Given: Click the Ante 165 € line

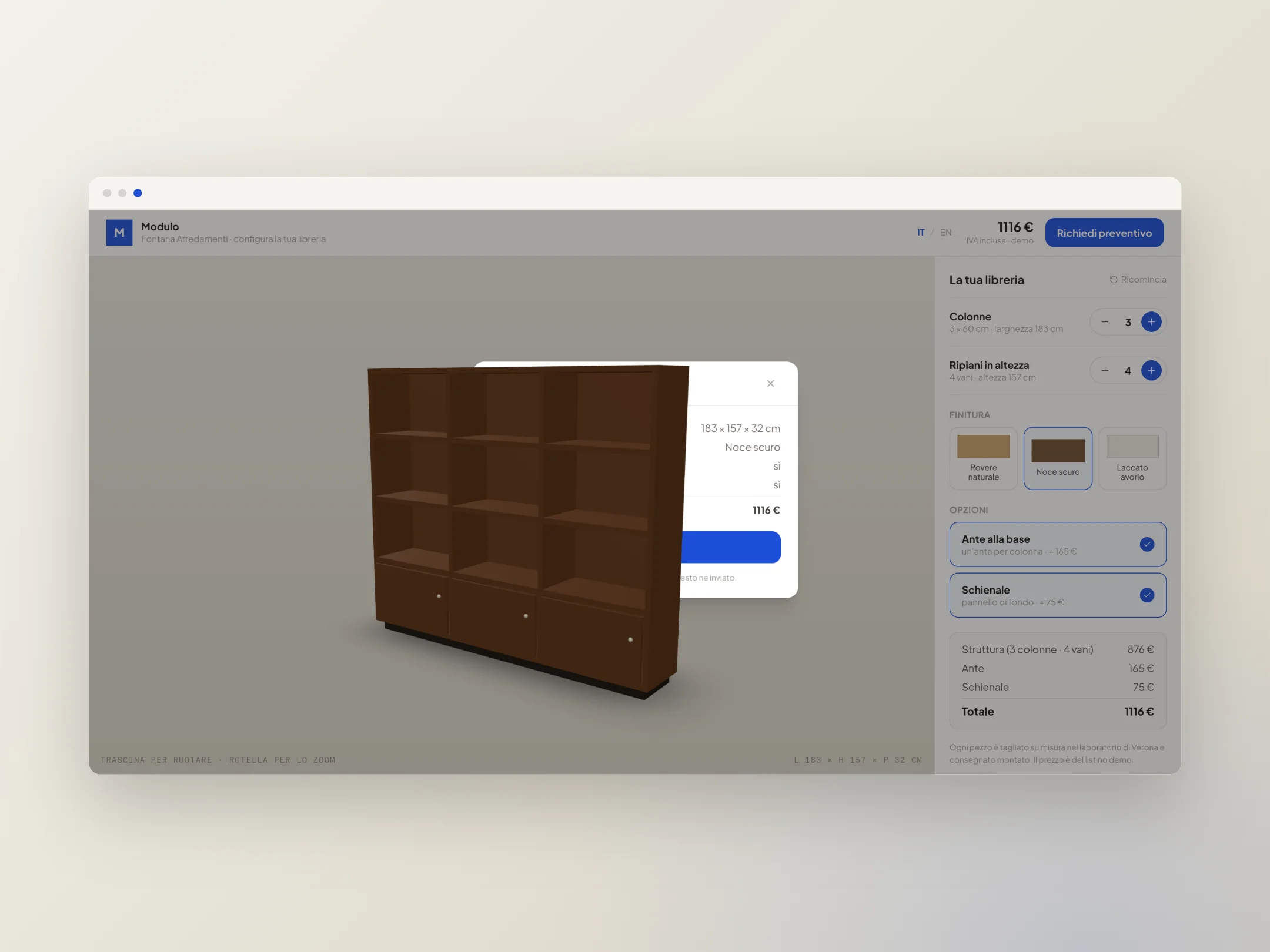Looking at the screenshot, I should coord(1058,668).
